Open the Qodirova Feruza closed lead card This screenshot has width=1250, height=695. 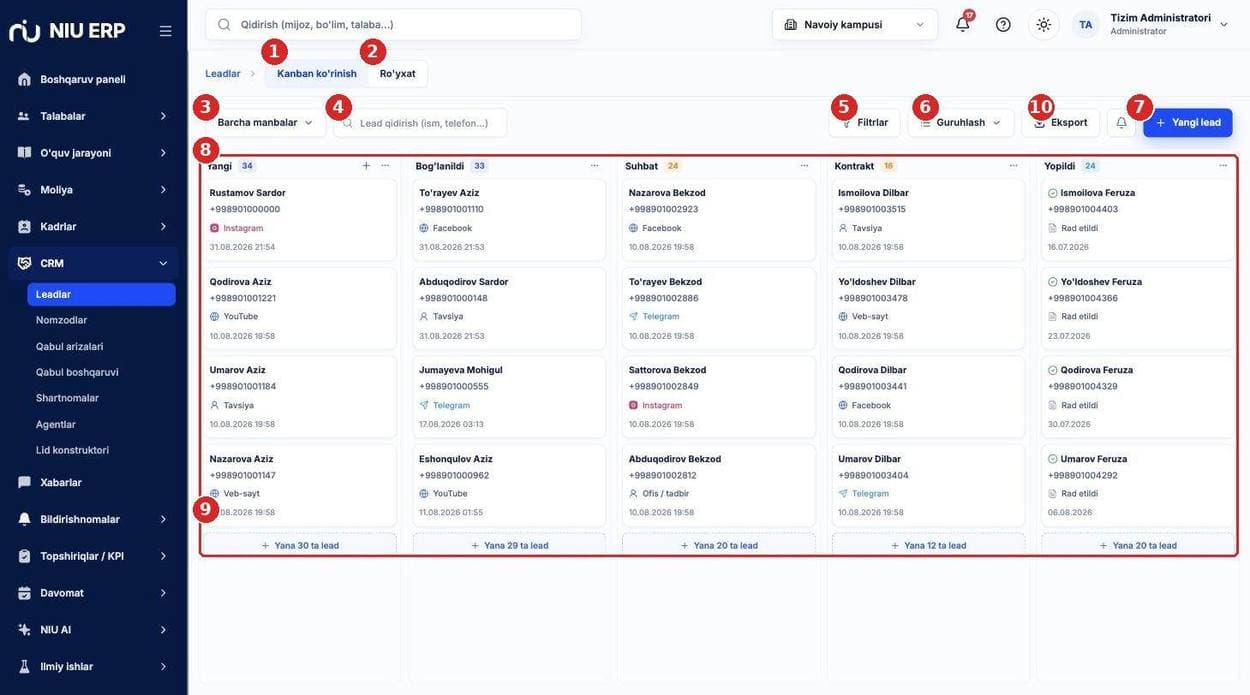1138,397
